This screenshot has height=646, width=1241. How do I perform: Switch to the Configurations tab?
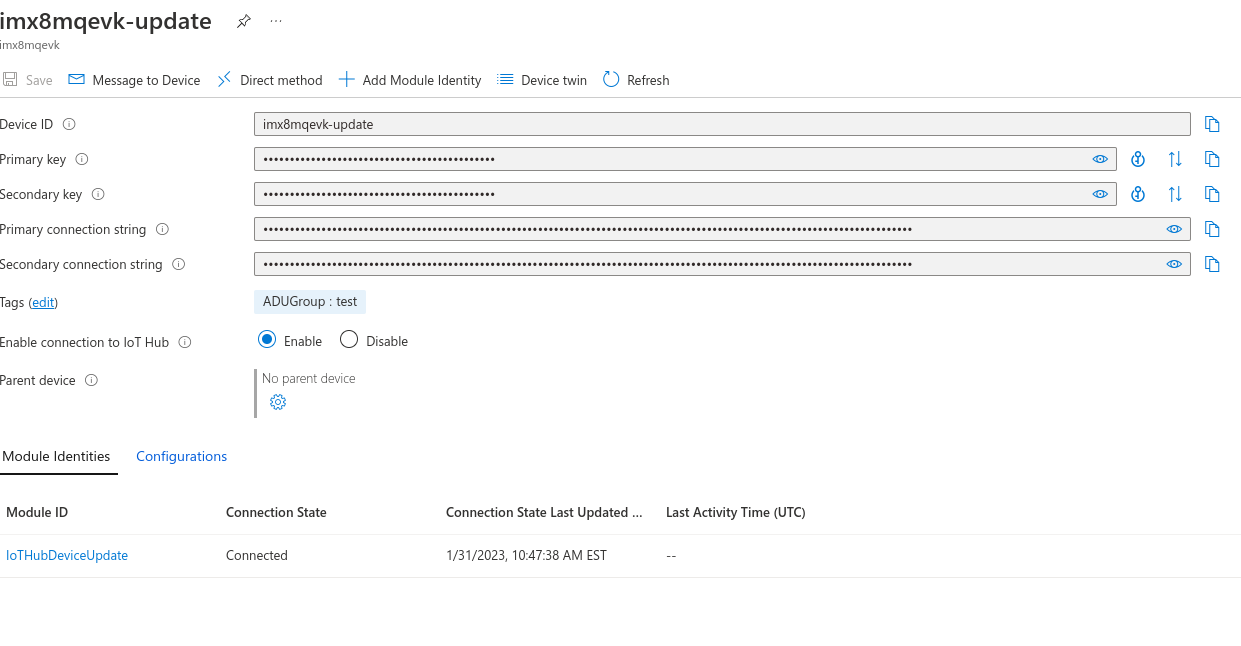click(181, 456)
